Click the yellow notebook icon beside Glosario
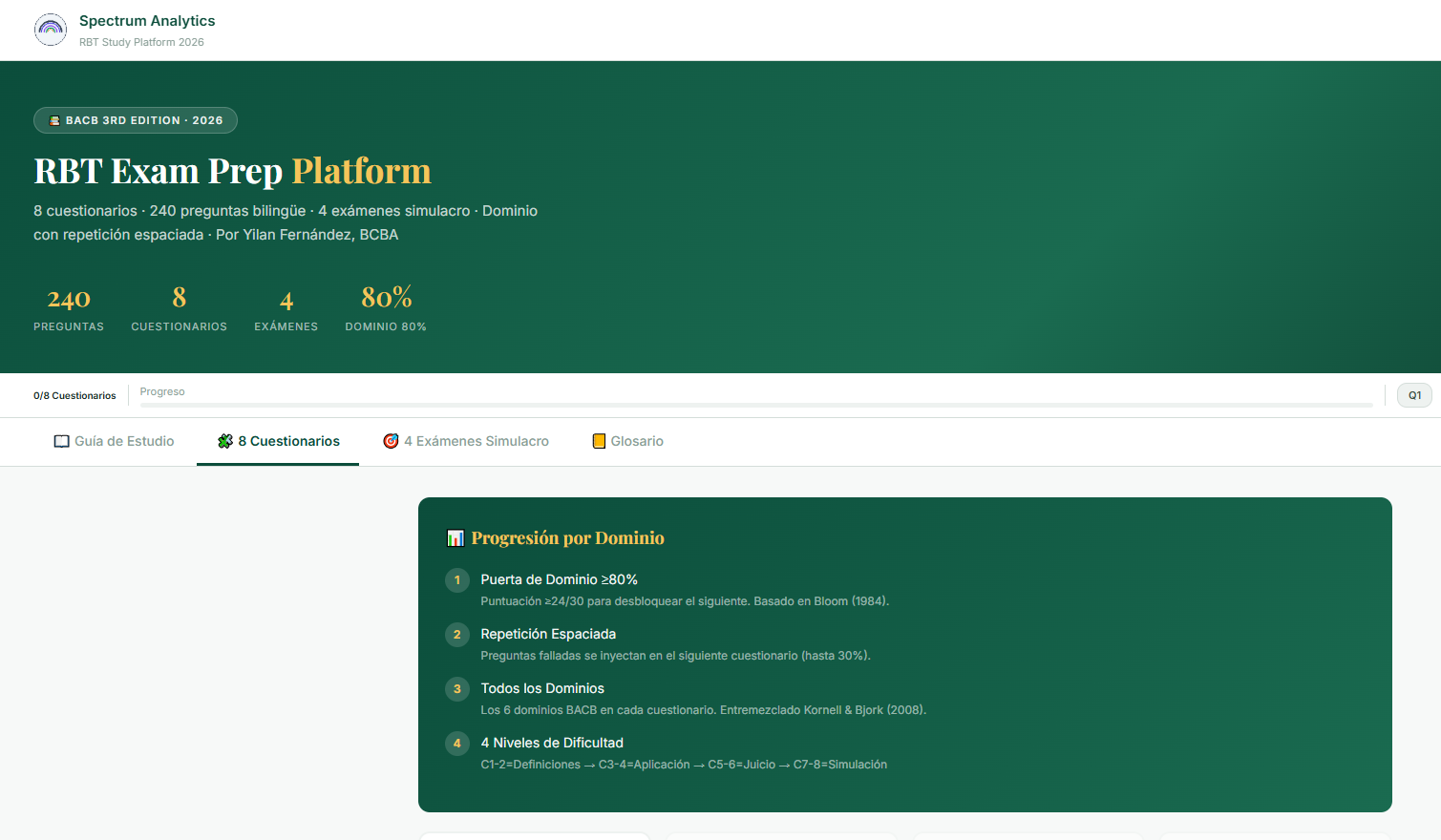Viewport: 1441px width, 840px height. pyautogui.click(x=599, y=441)
